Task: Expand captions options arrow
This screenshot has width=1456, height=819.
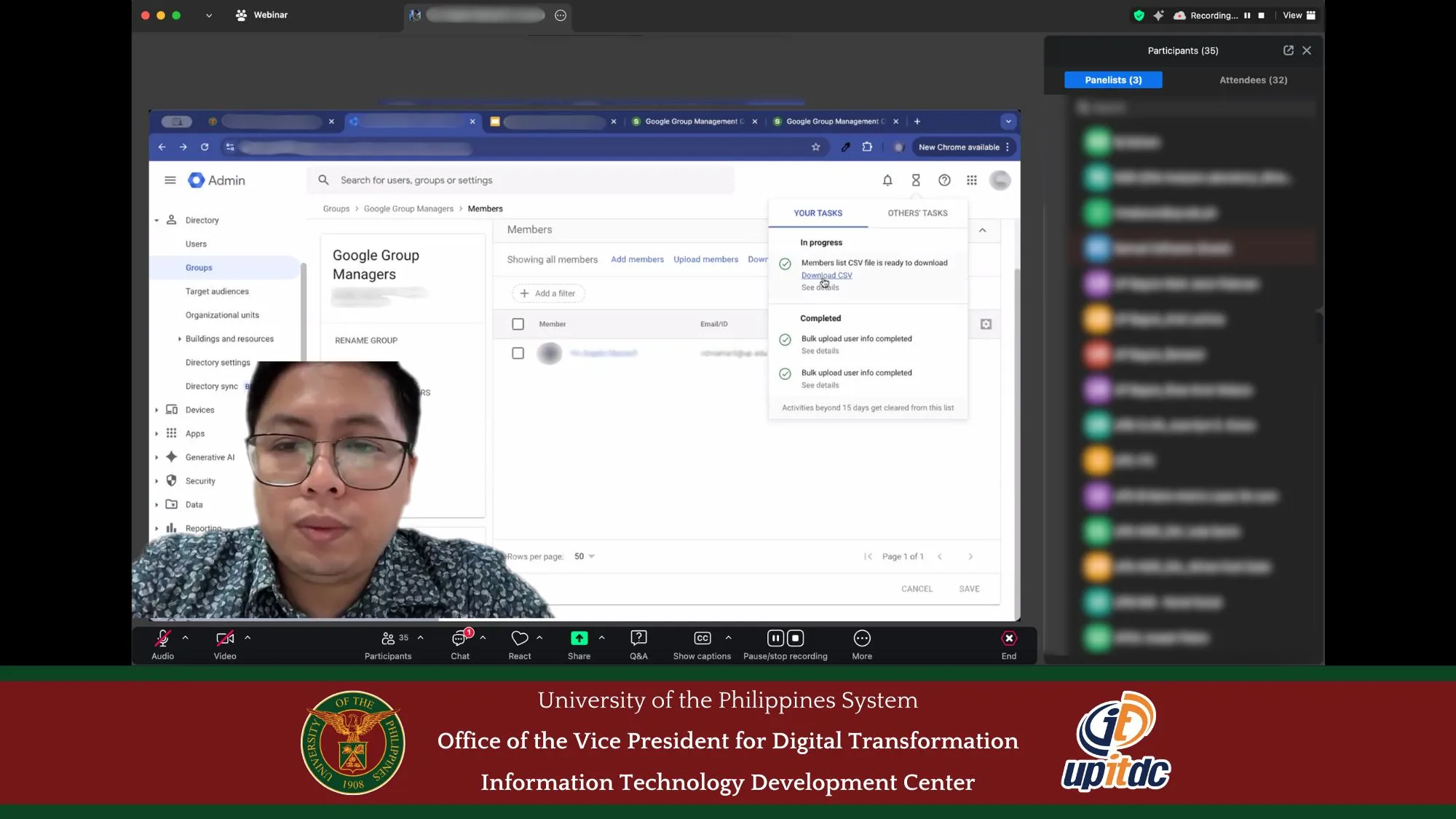Action: (x=728, y=638)
